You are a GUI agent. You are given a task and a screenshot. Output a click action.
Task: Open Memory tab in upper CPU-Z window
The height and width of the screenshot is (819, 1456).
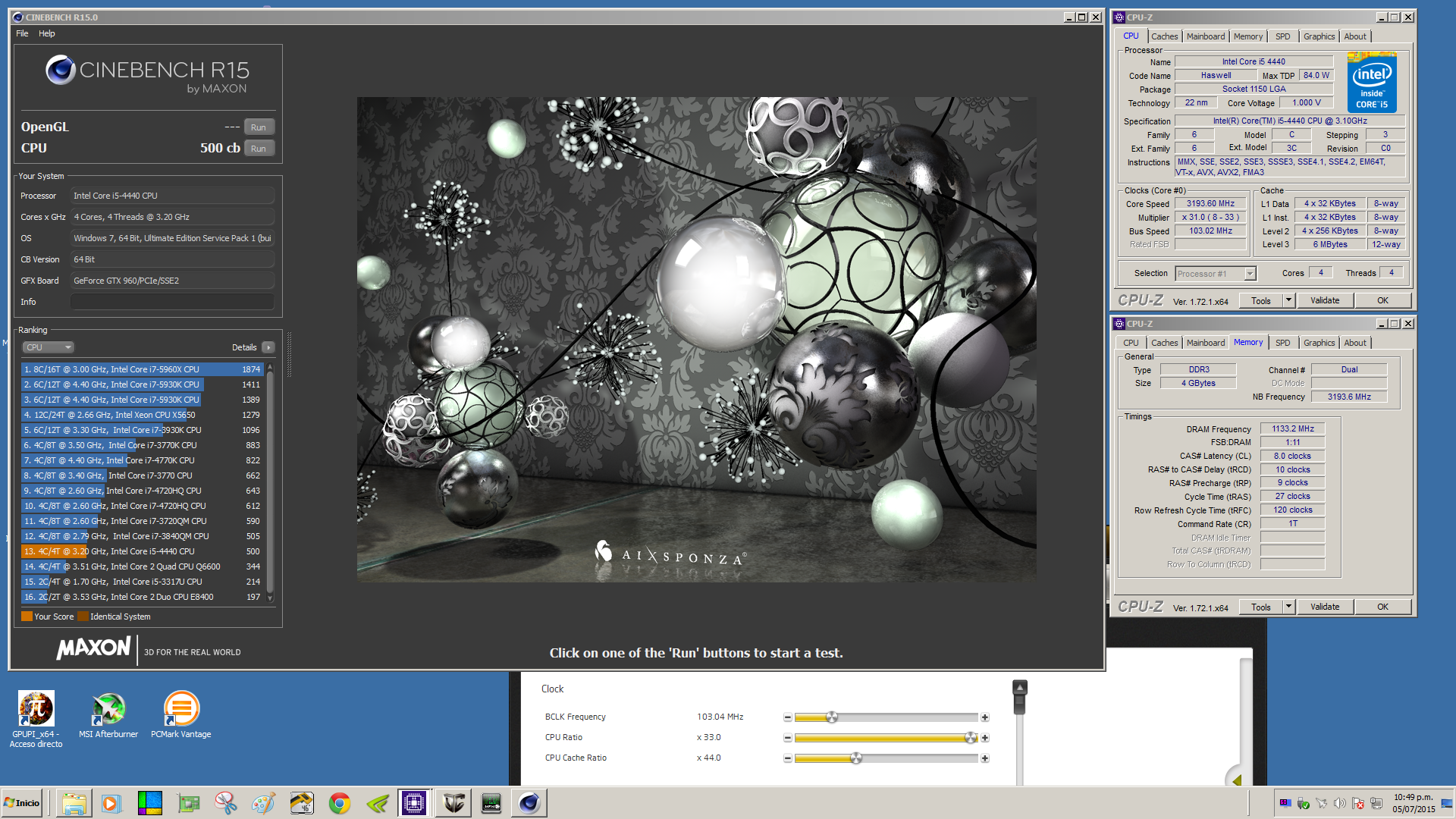coord(1248,36)
